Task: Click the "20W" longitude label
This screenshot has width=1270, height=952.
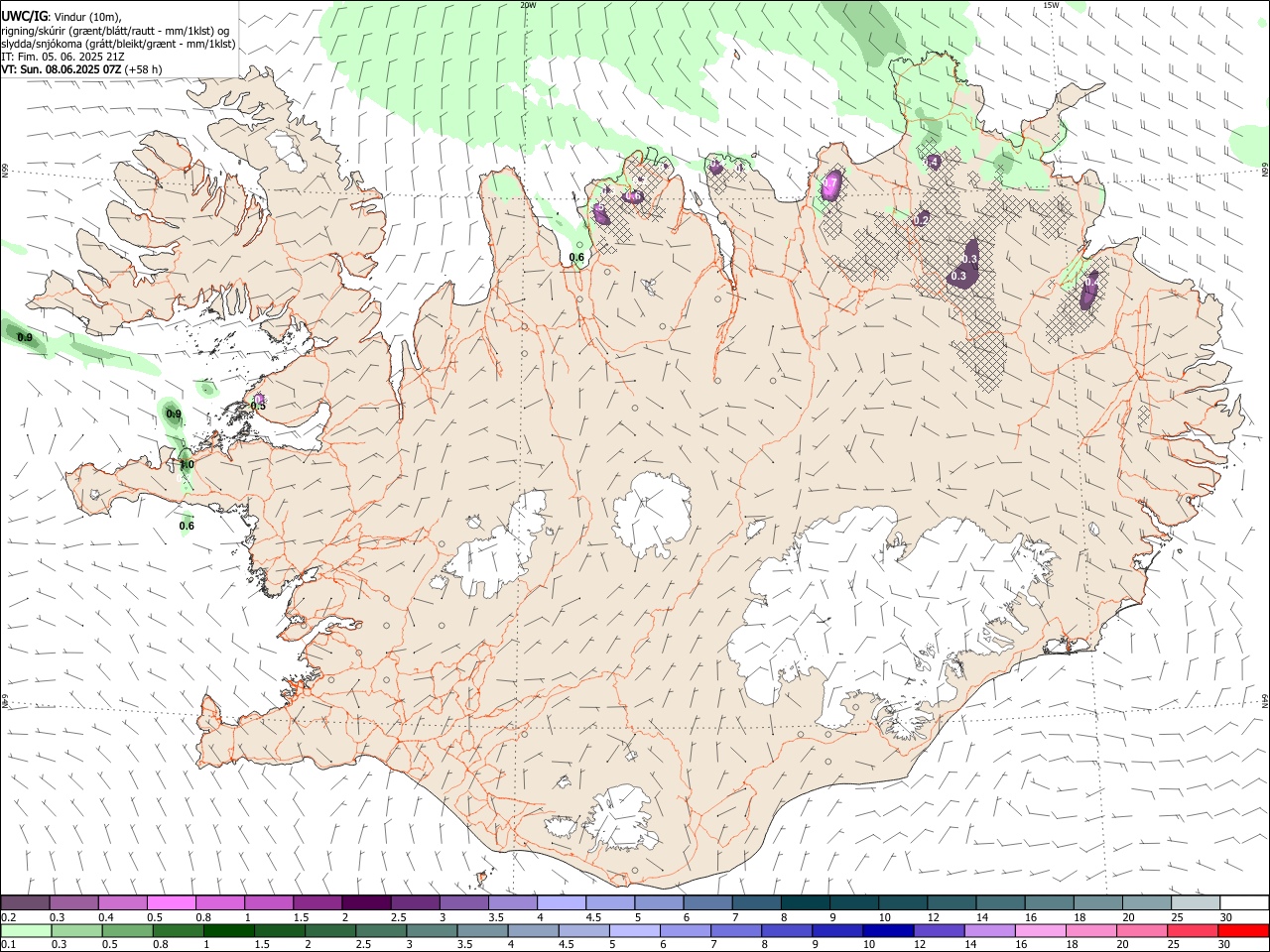Action: [x=528, y=5]
